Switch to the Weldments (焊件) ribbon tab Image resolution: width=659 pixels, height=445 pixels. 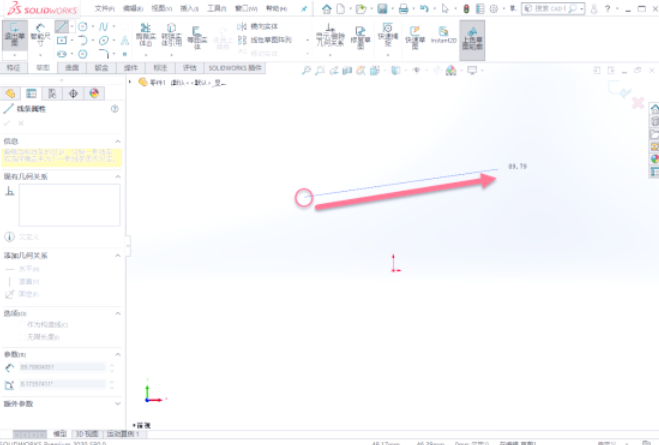pos(131,68)
